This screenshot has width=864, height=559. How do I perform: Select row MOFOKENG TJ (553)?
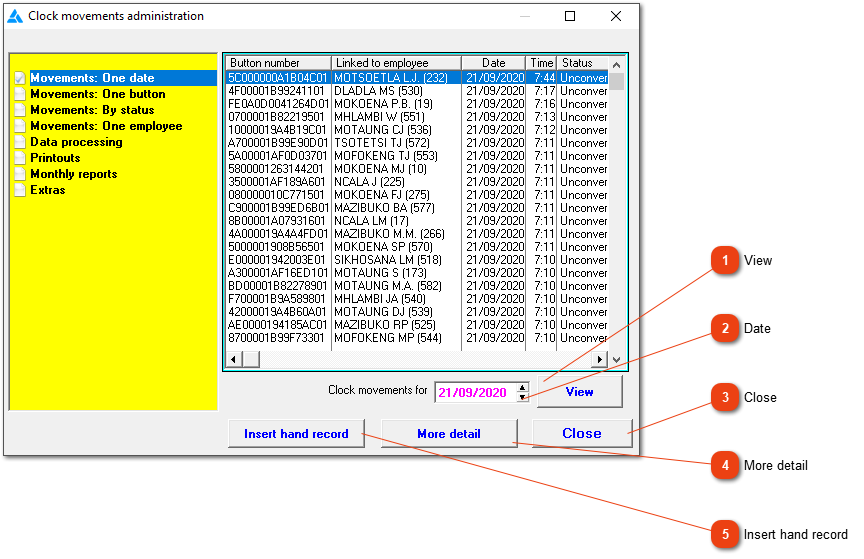click(x=417, y=156)
